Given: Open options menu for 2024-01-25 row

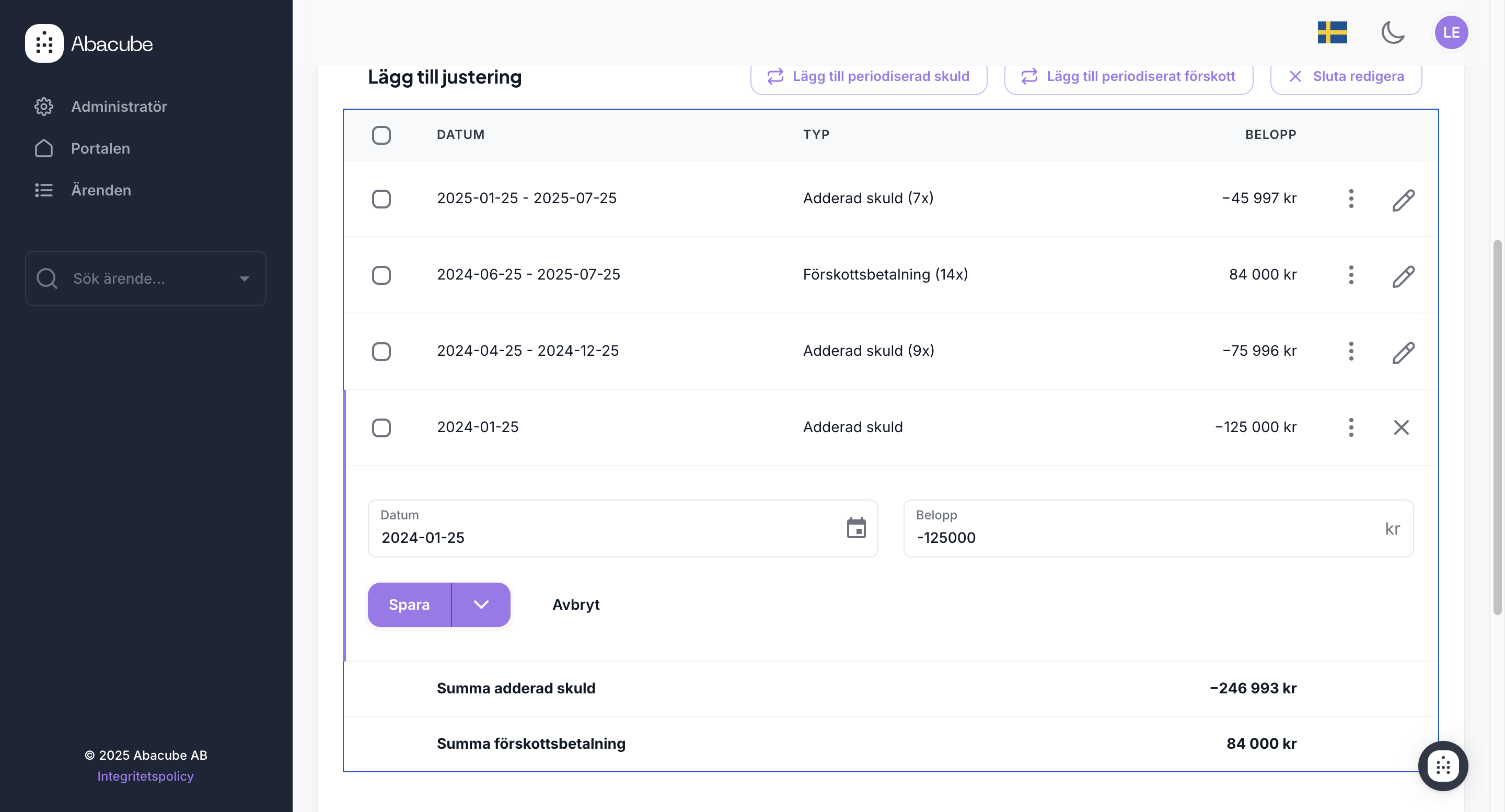Looking at the screenshot, I should 1351,427.
